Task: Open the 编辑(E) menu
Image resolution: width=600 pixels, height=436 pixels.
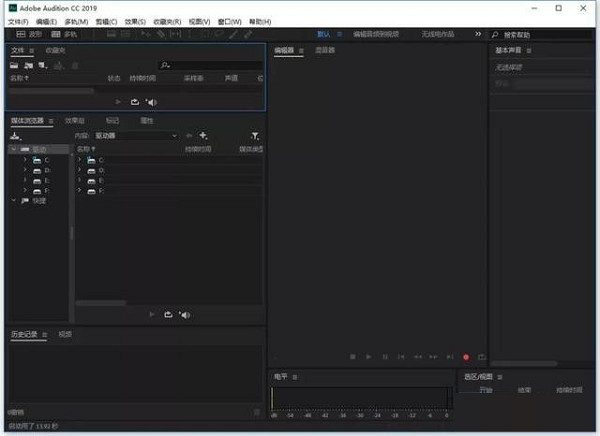Action: click(x=46, y=22)
